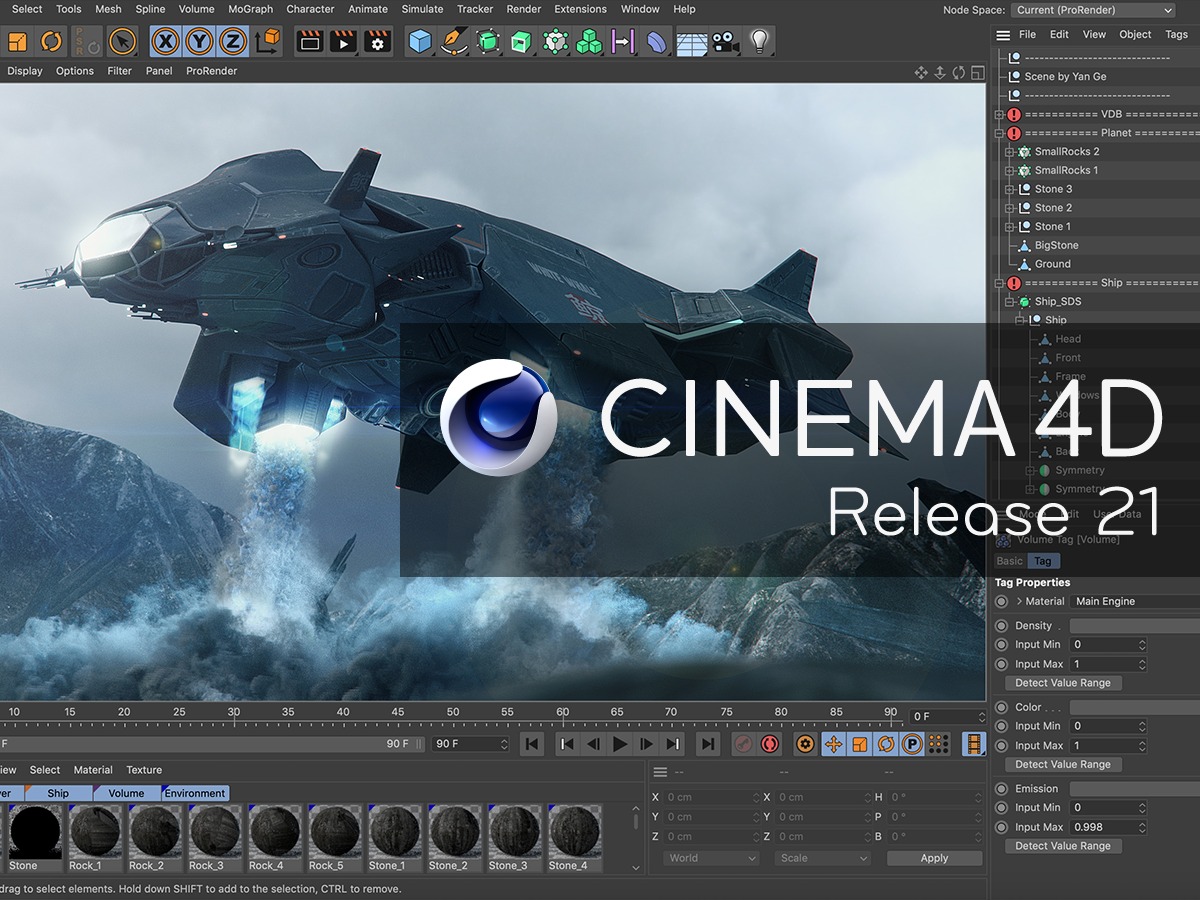1200x900 pixels.
Task: Click the Coordinate System toggle icon
Action: point(267,41)
